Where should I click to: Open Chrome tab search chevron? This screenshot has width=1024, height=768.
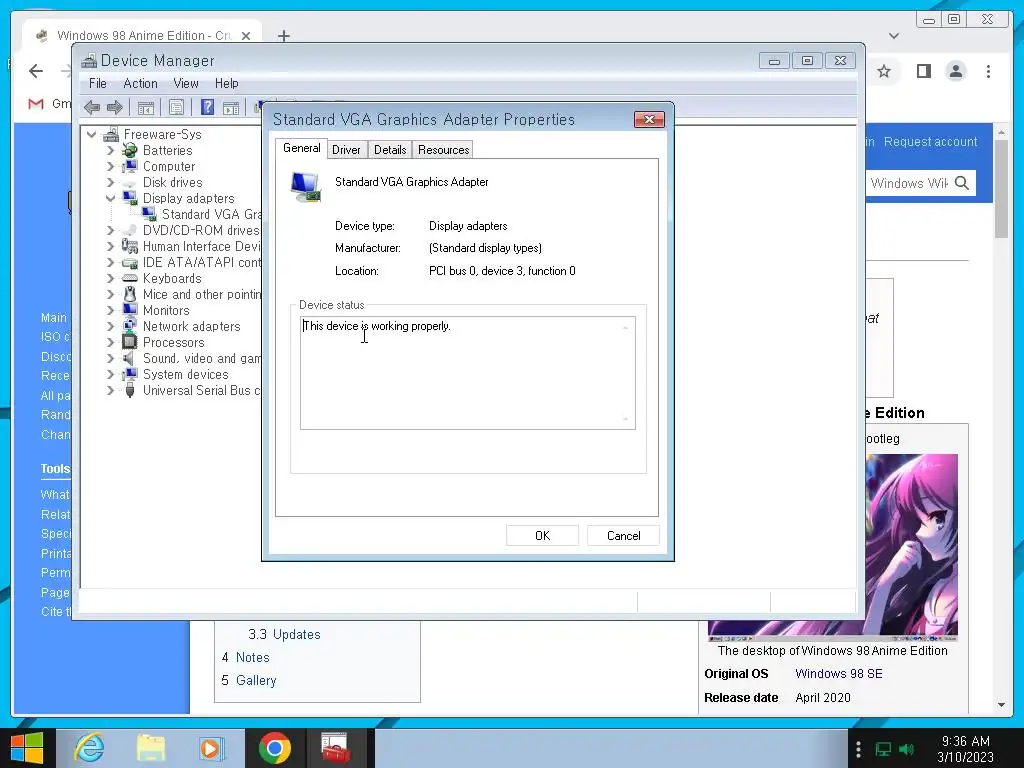coord(894,36)
